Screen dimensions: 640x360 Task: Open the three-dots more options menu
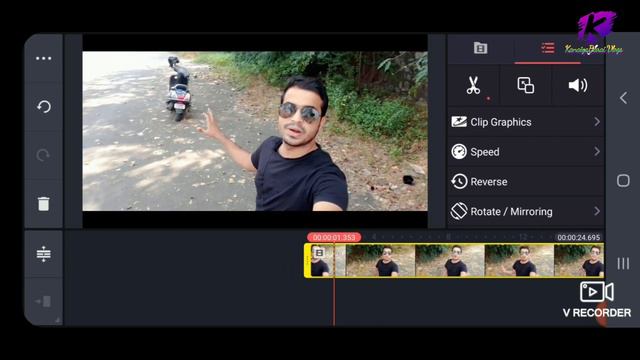[43, 58]
